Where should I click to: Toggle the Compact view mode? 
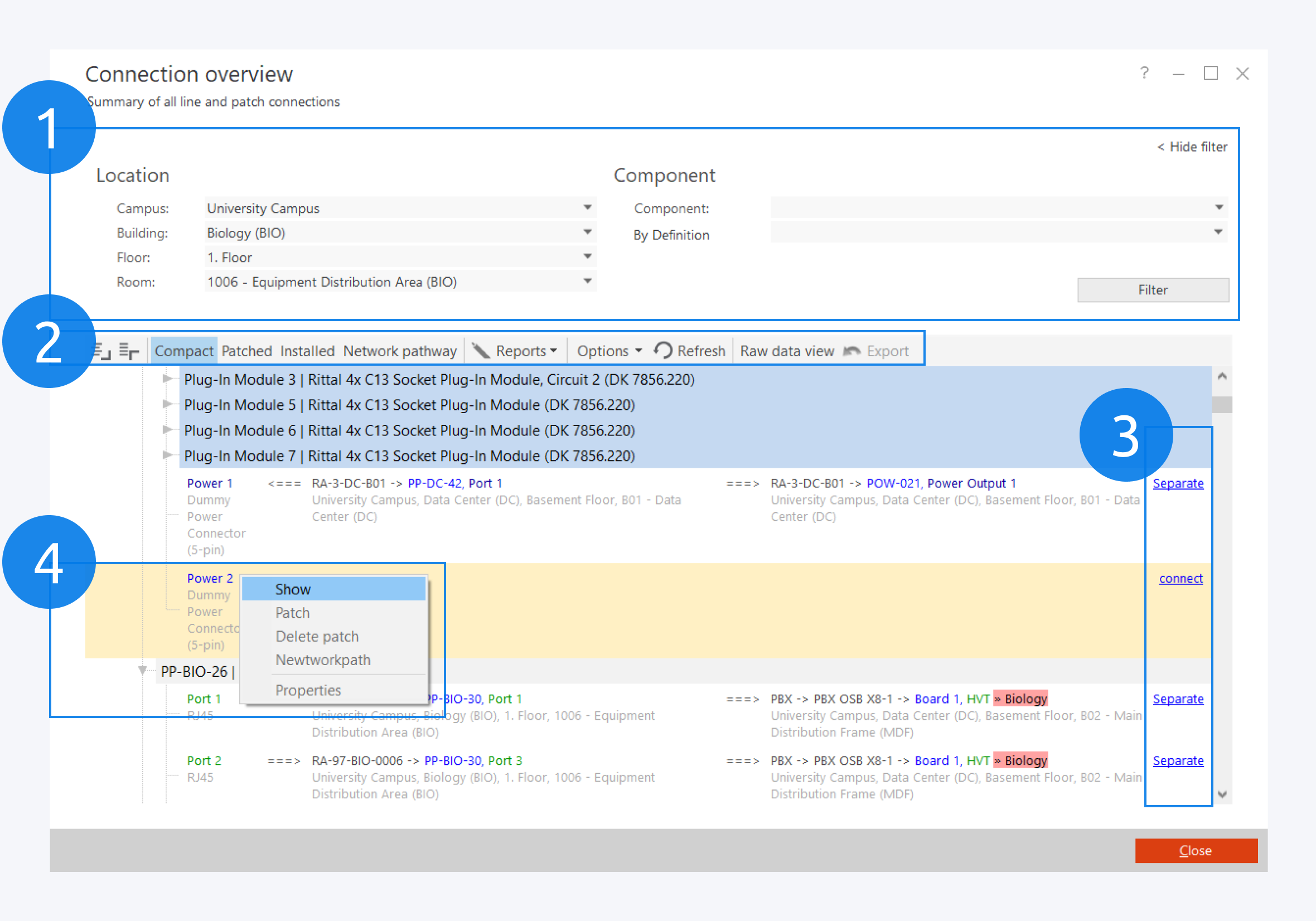[183, 351]
